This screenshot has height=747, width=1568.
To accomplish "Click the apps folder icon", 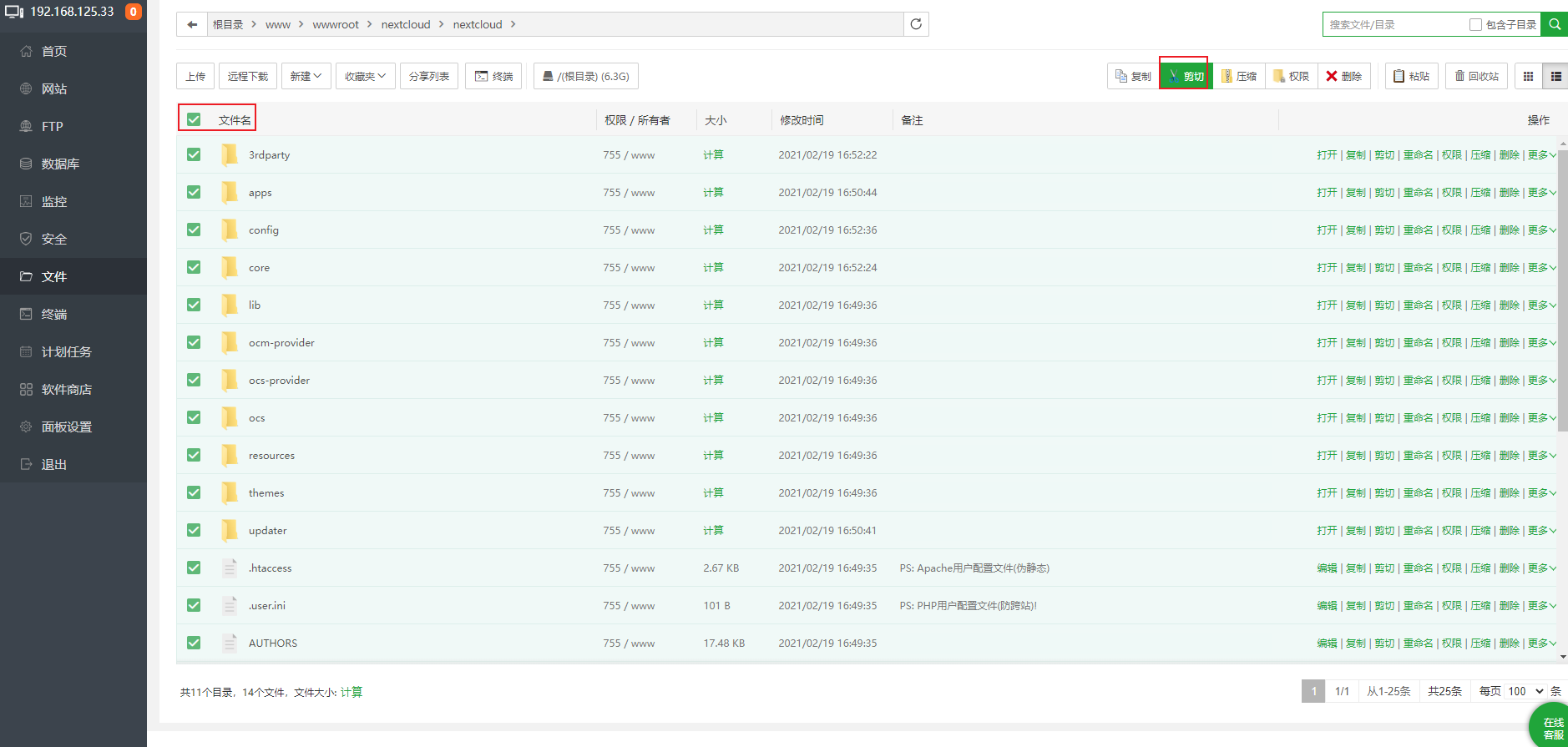I will point(230,192).
